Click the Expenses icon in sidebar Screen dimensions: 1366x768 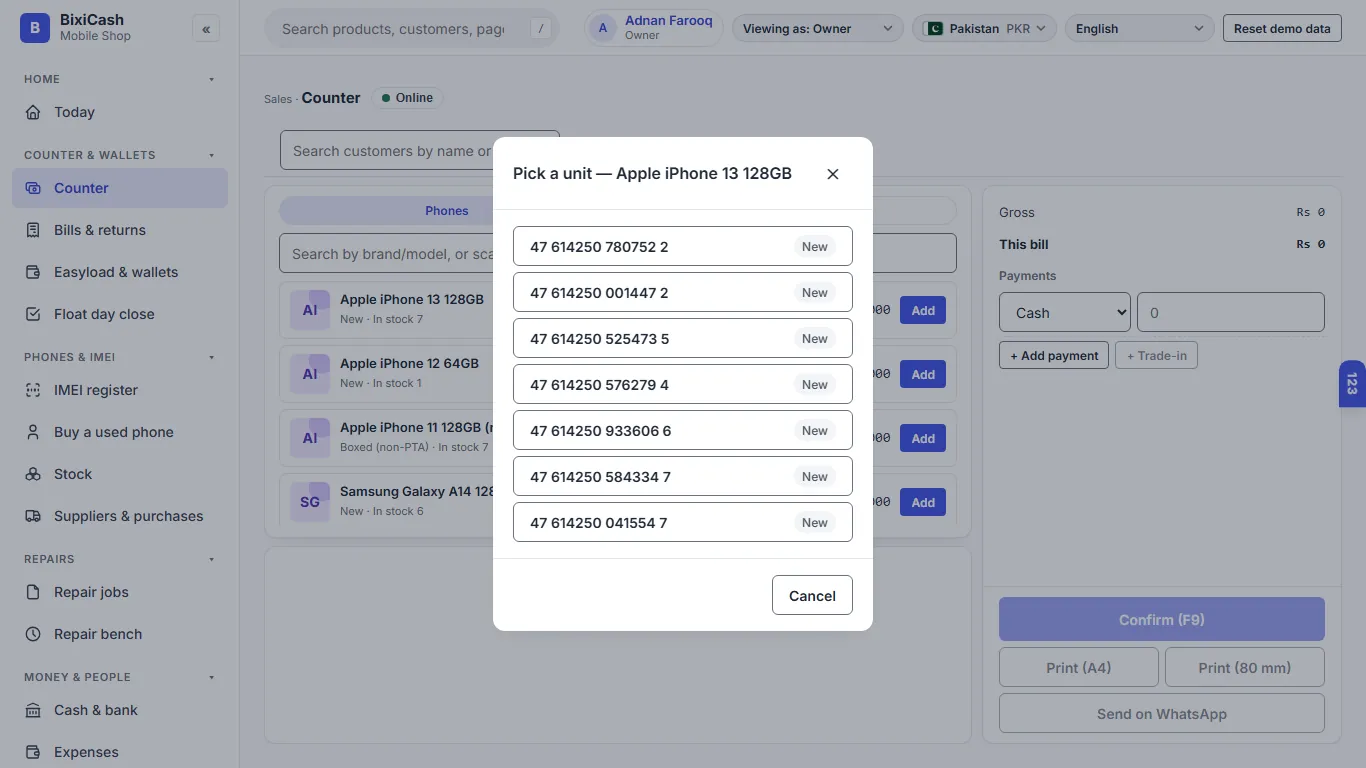(x=33, y=752)
